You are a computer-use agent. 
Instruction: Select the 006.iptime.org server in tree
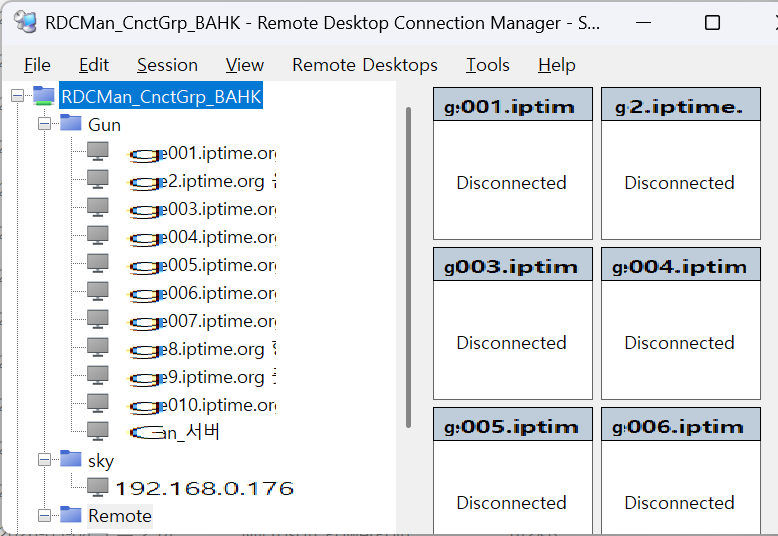click(x=202, y=294)
